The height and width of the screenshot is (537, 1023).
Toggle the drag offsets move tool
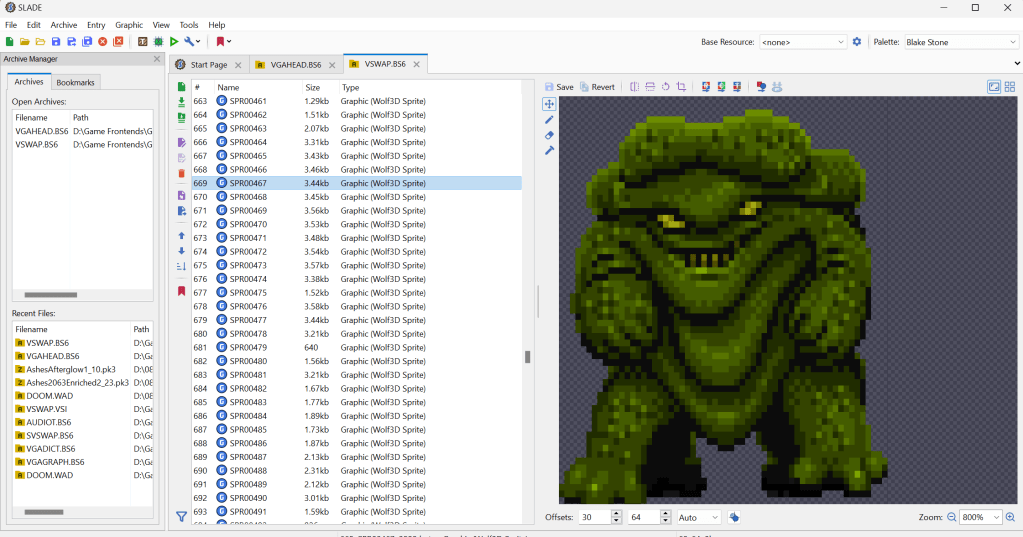point(549,104)
